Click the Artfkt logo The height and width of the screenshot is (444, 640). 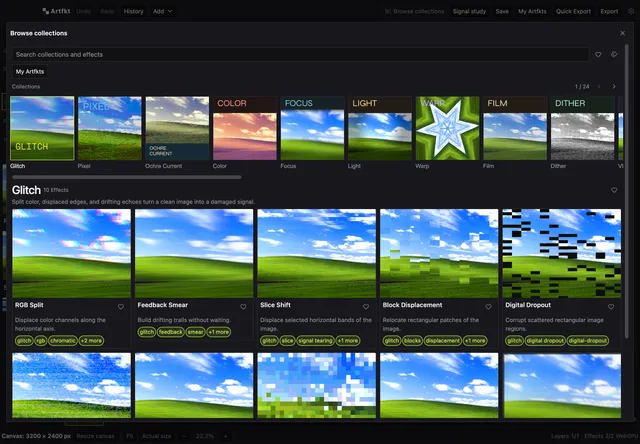pos(56,11)
